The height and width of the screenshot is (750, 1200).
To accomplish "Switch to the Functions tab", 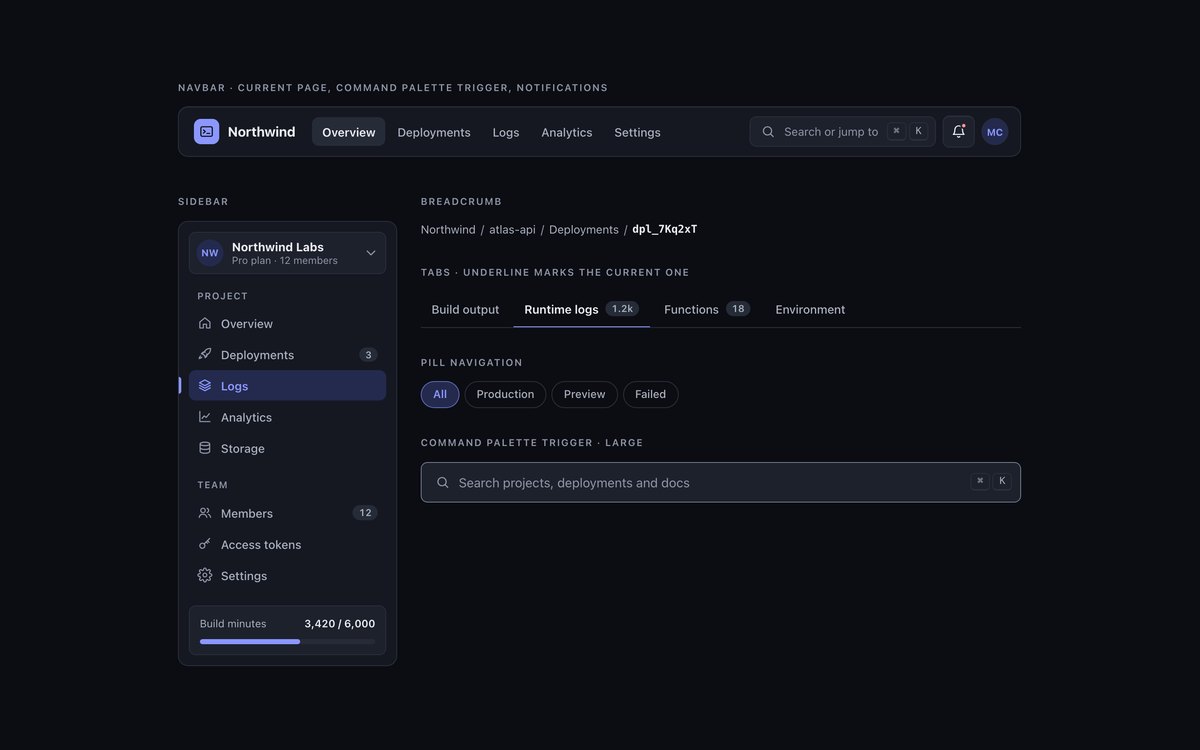I will 707,310.
